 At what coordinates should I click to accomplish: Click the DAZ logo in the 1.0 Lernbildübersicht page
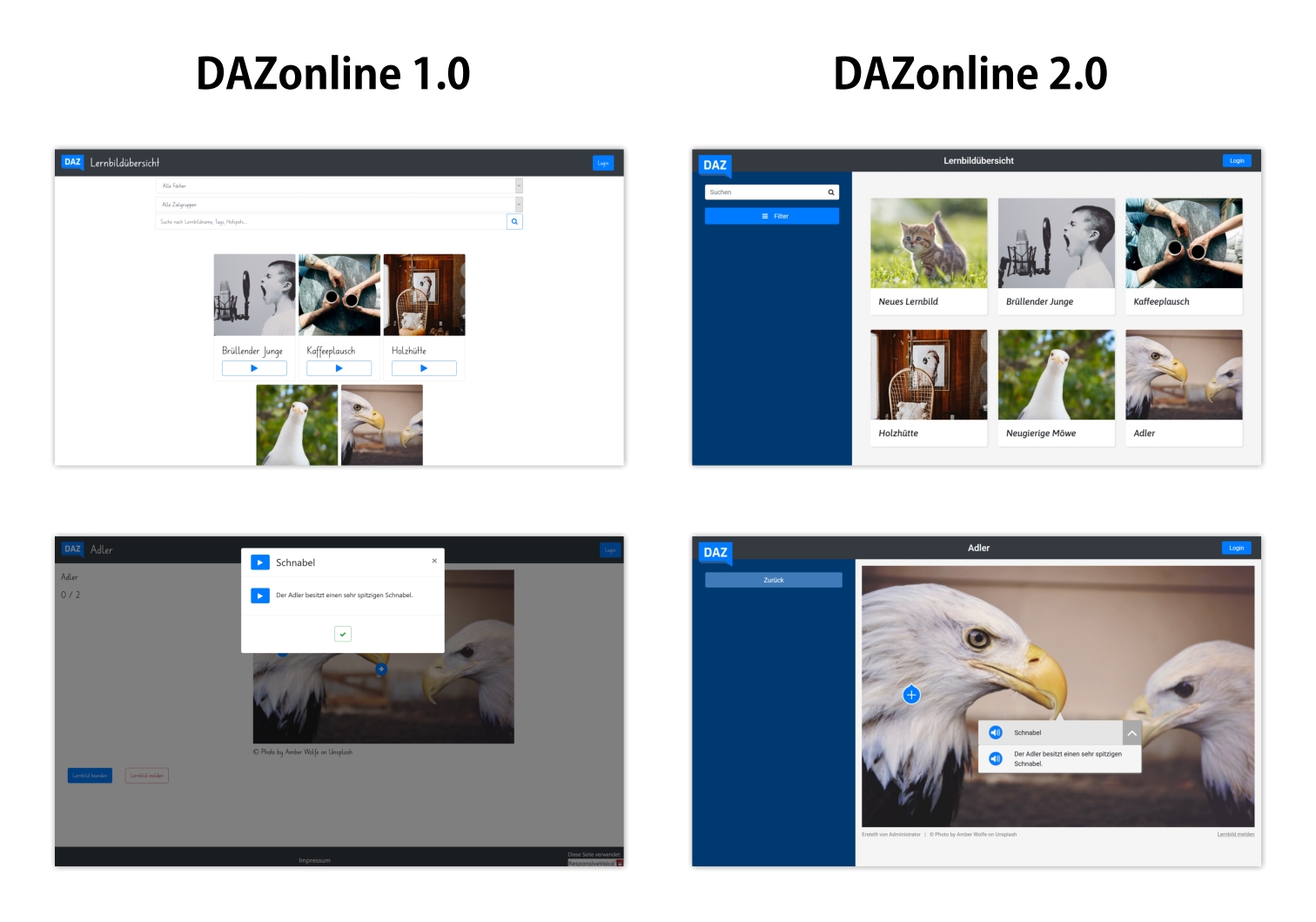[x=72, y=162]
